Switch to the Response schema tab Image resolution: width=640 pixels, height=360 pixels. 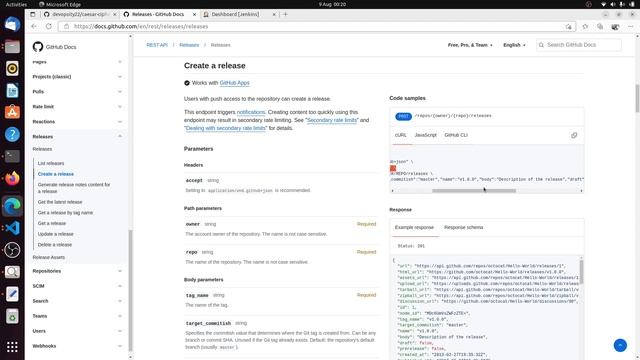click(x=463, y=227)
